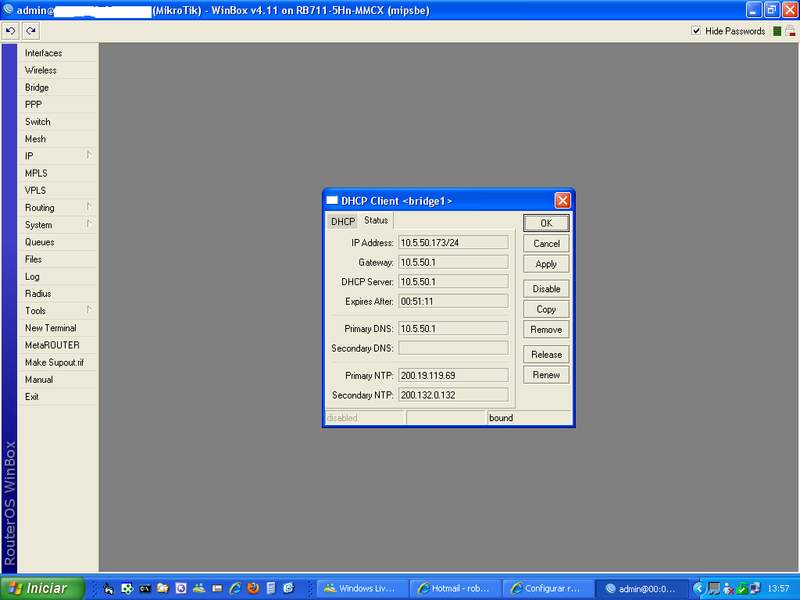Click the Release button
Screen dimensions: 800x600
pos(546,355)
